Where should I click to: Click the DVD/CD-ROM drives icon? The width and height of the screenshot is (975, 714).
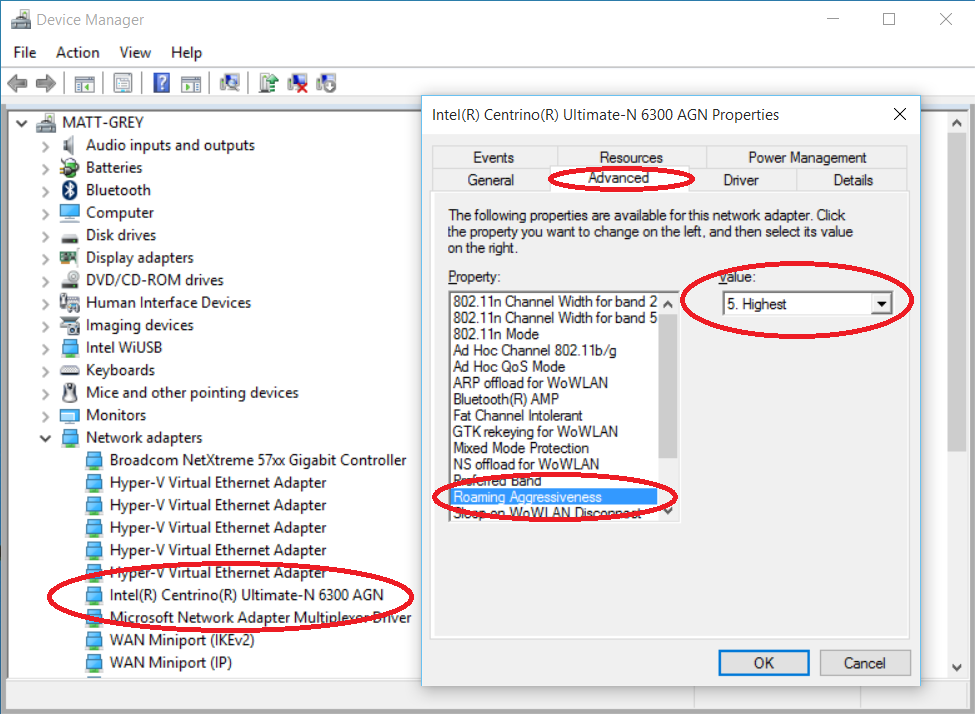click(70, 280)
